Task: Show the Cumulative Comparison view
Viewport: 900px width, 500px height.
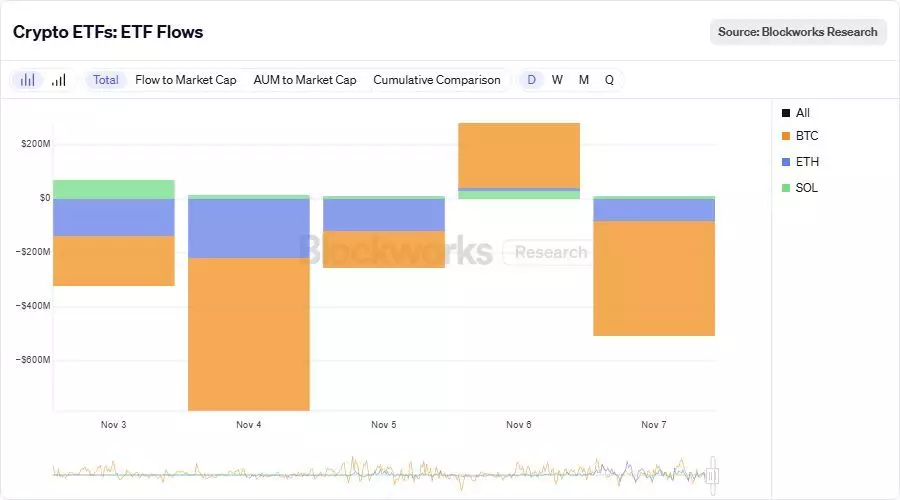Action: pos(437,80)
